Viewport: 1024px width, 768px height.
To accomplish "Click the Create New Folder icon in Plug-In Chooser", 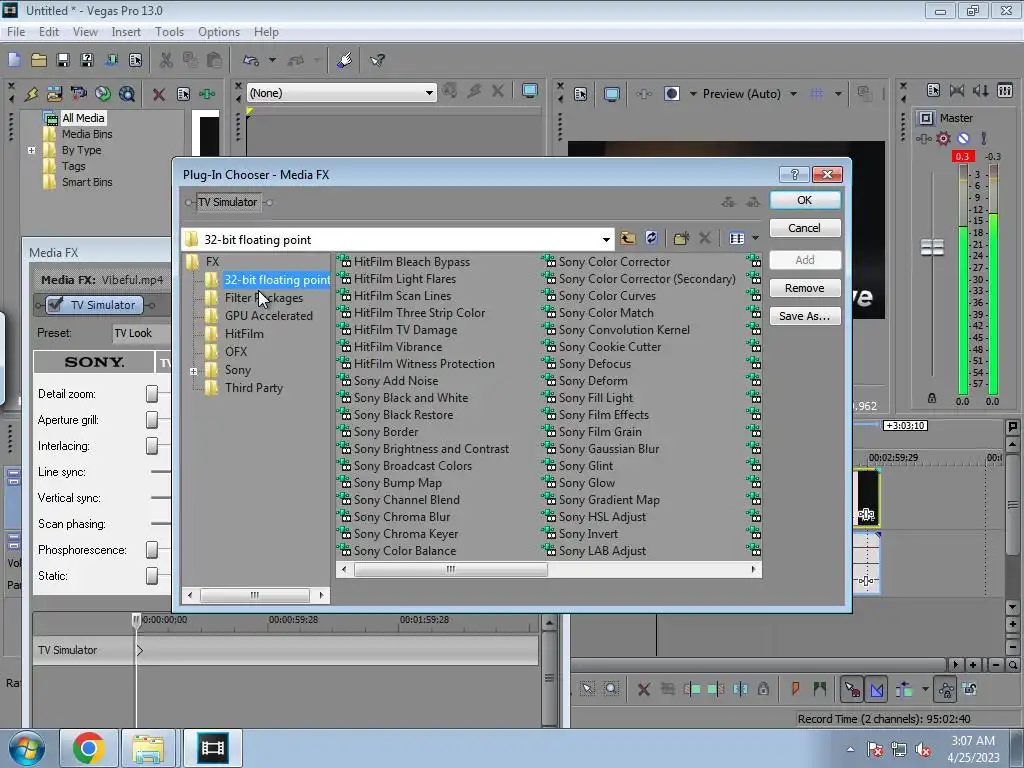I will pyautogui.click(x=681, y=238).
